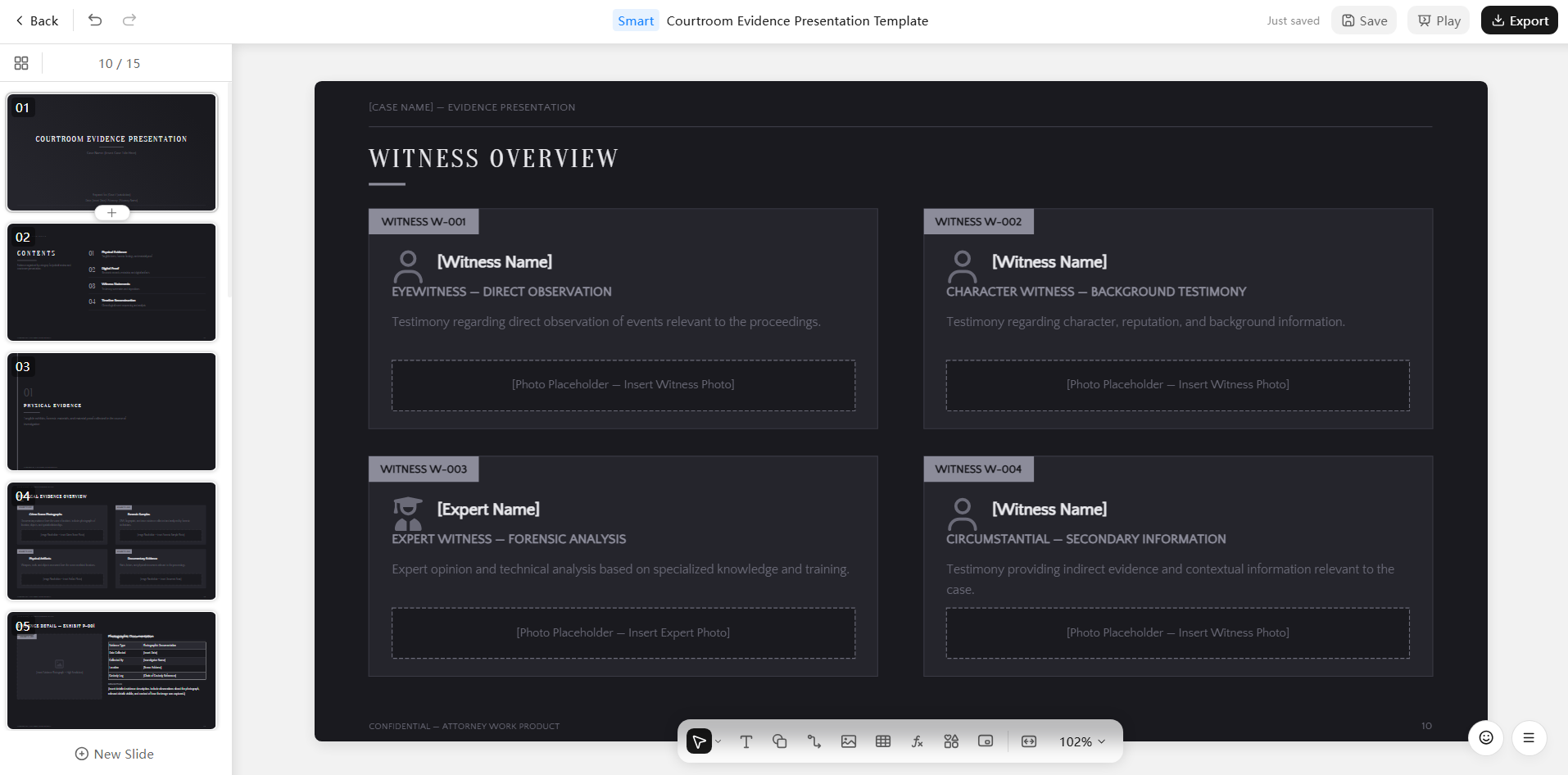The width and height of the screenshot is (1568, 775).
Task: Select EXPERT WITNESS — FORENSIC ANALYSIS subtitle
Action: (x=509, y=539)
